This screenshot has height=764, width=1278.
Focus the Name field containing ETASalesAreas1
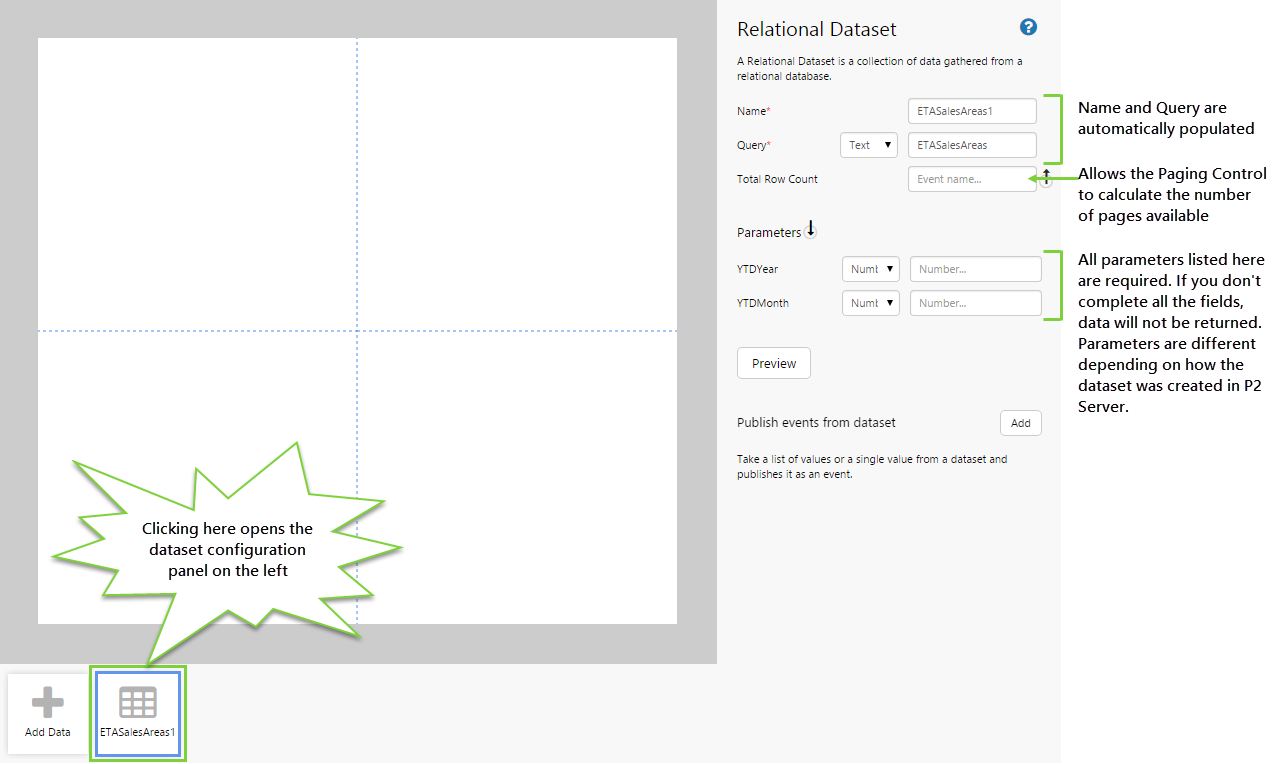coord(971,111)
